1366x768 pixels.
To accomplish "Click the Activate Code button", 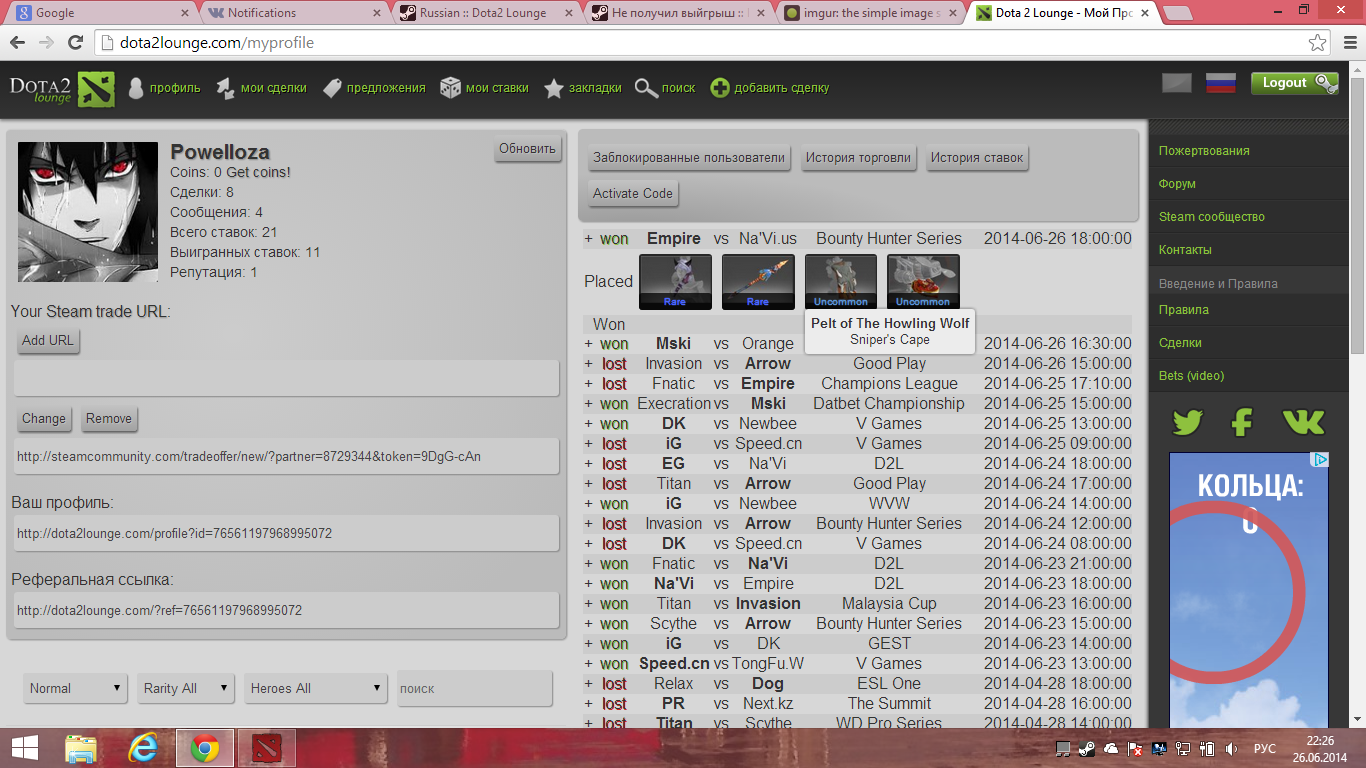I will (x=633, y=193).
